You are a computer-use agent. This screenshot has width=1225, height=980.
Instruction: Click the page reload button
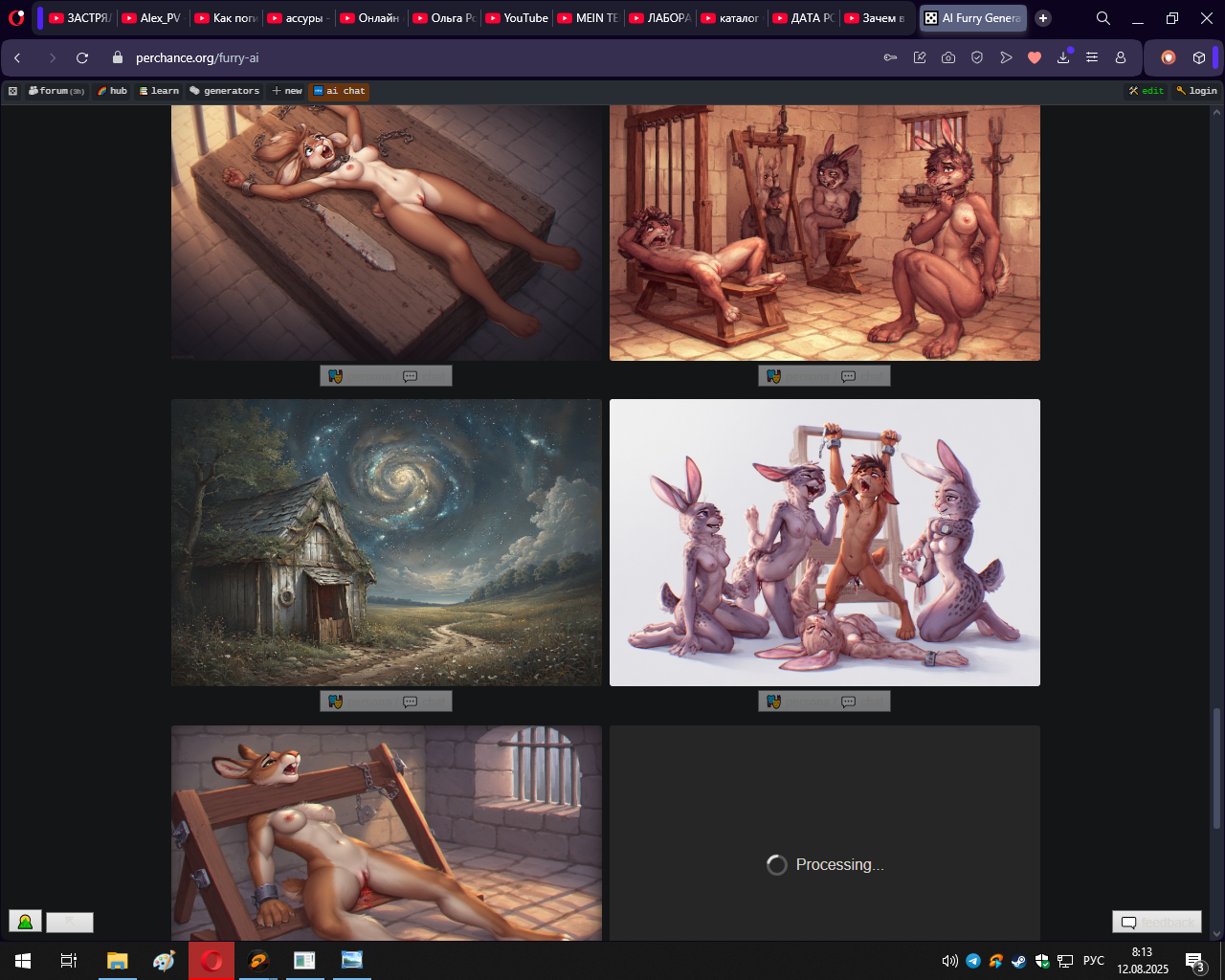click(x=82, y=58)
